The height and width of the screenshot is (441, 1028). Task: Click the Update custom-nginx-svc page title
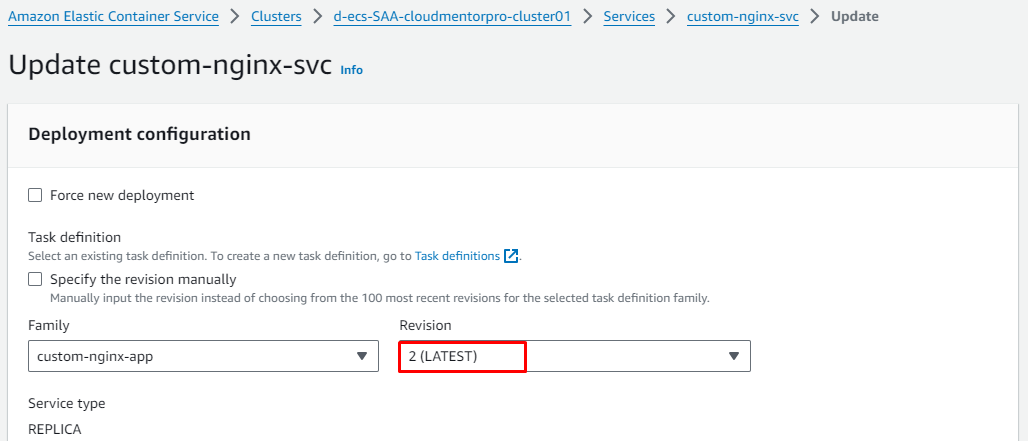[x=170, y=65]
